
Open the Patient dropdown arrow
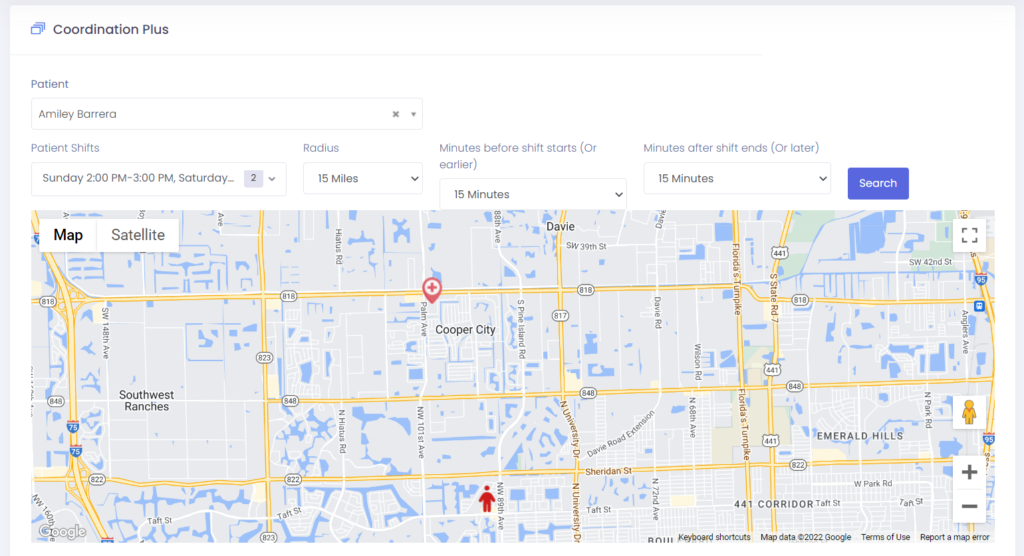pyautogui.click(x=413, y=114)
